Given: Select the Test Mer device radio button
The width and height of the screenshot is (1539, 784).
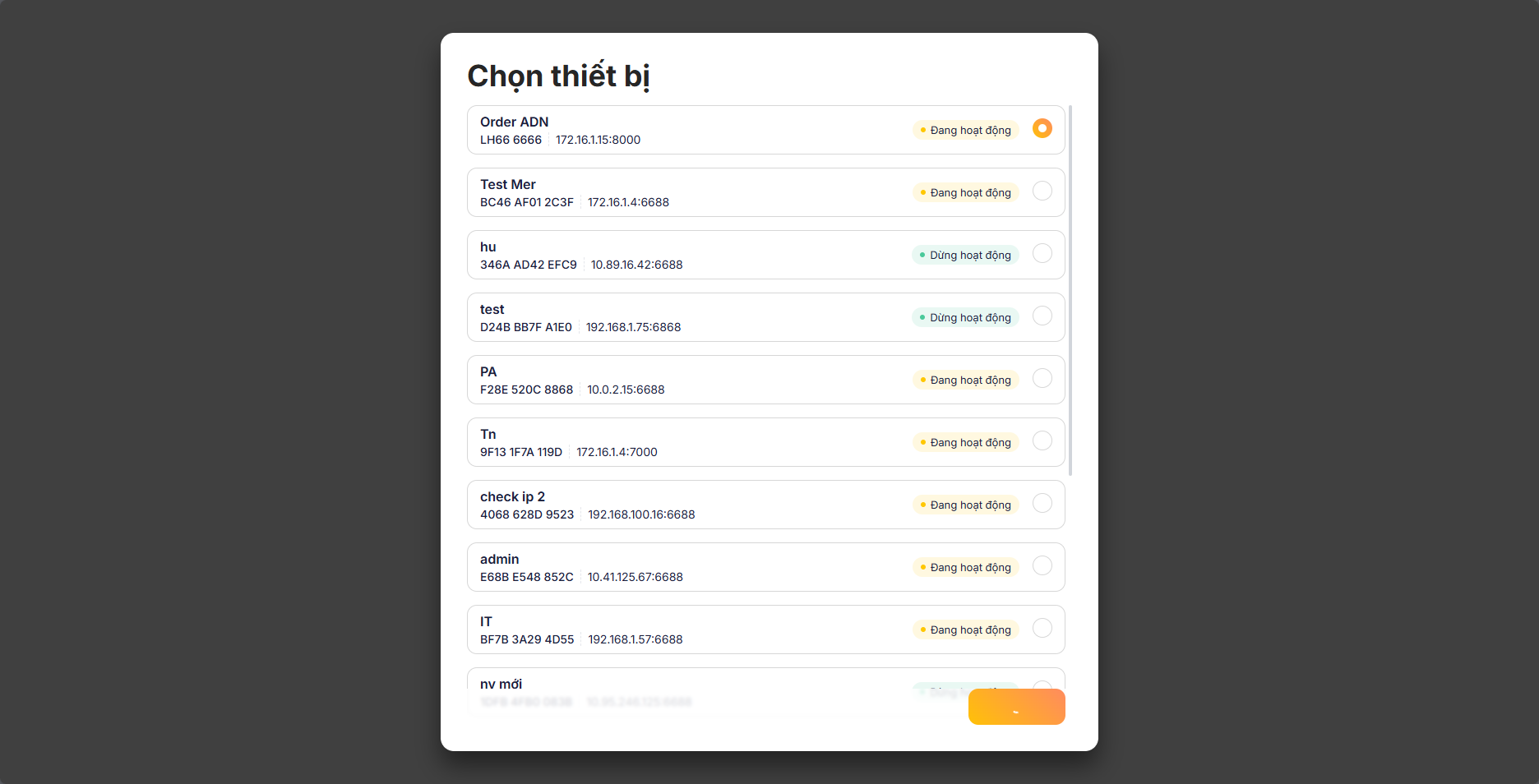Looking at the screenshot, I should (x=1042, y=191).
